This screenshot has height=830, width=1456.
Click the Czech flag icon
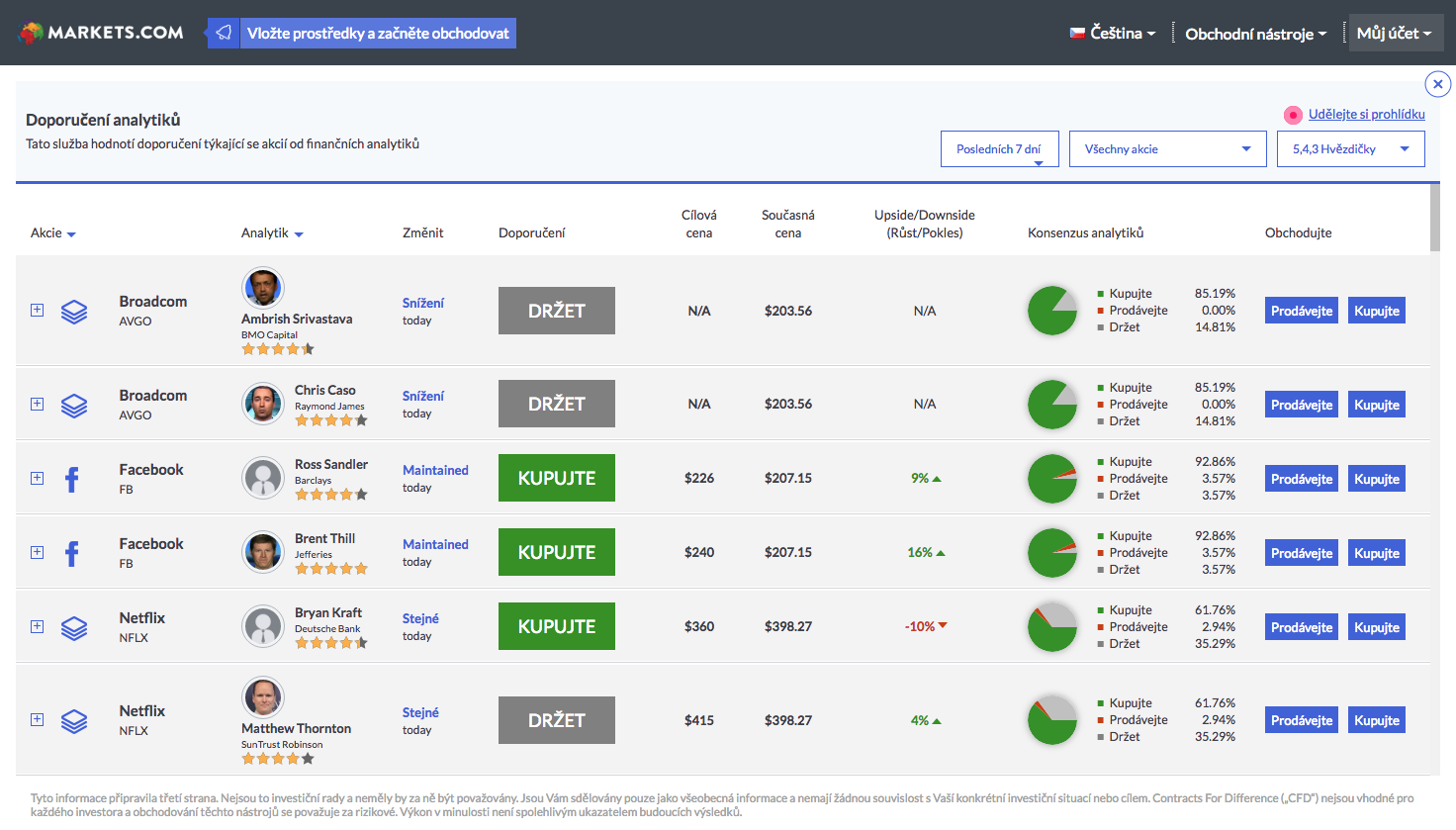tap(1077, 33)
